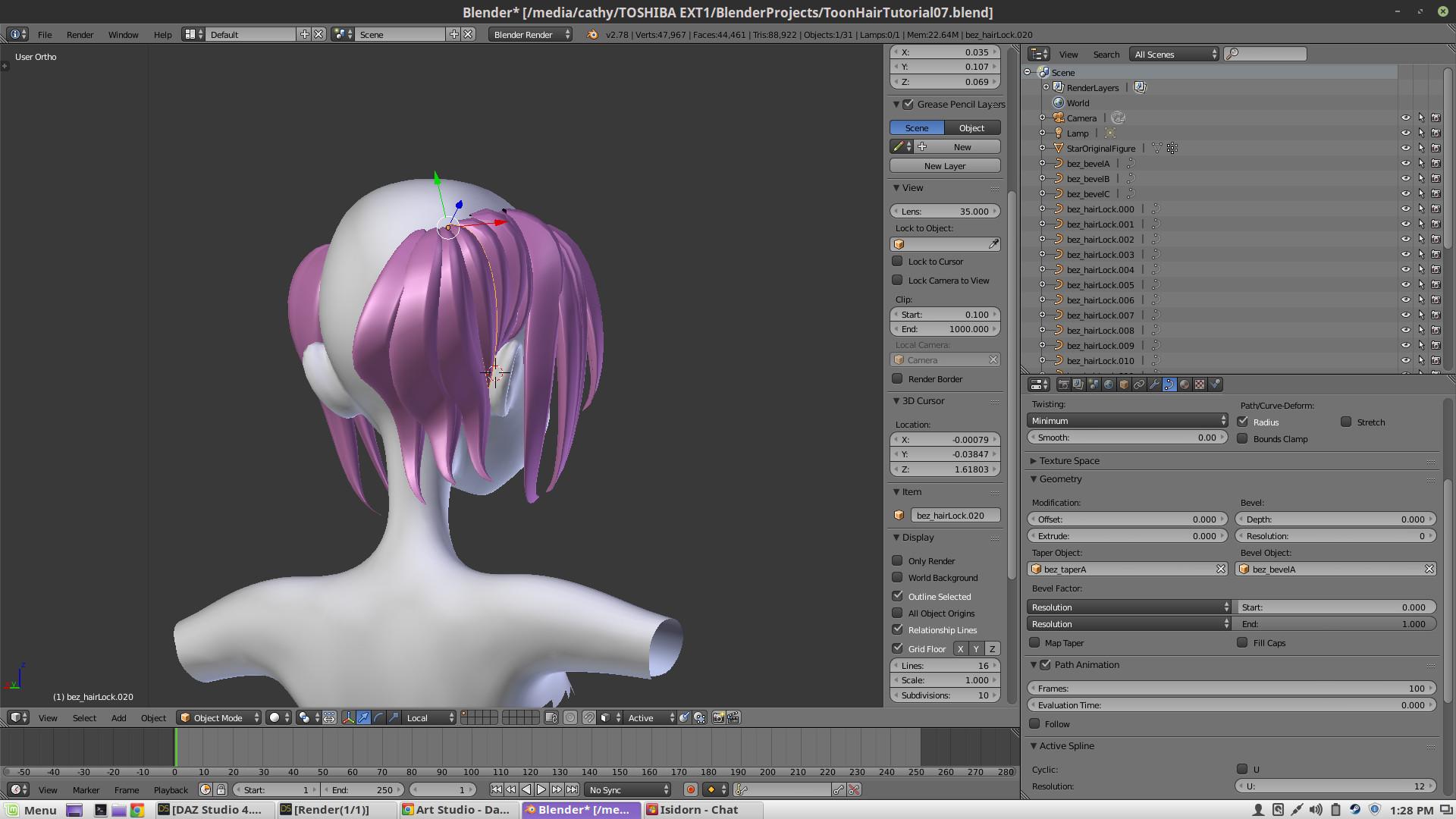Click the OpenGL render image camera icon
This screenshot has height=819, width=1456.
718,717
